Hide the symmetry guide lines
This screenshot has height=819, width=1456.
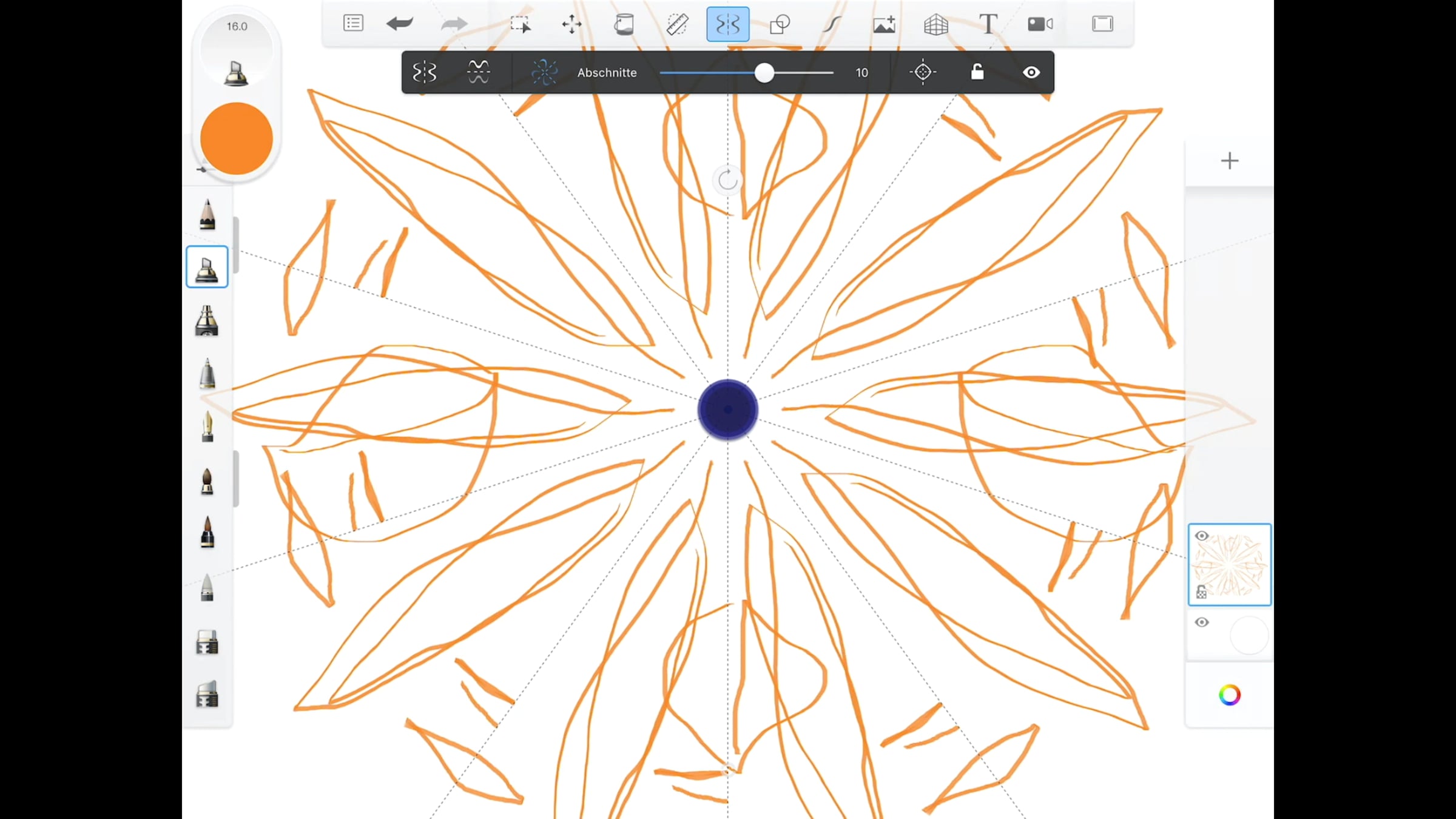[1031, 72]
